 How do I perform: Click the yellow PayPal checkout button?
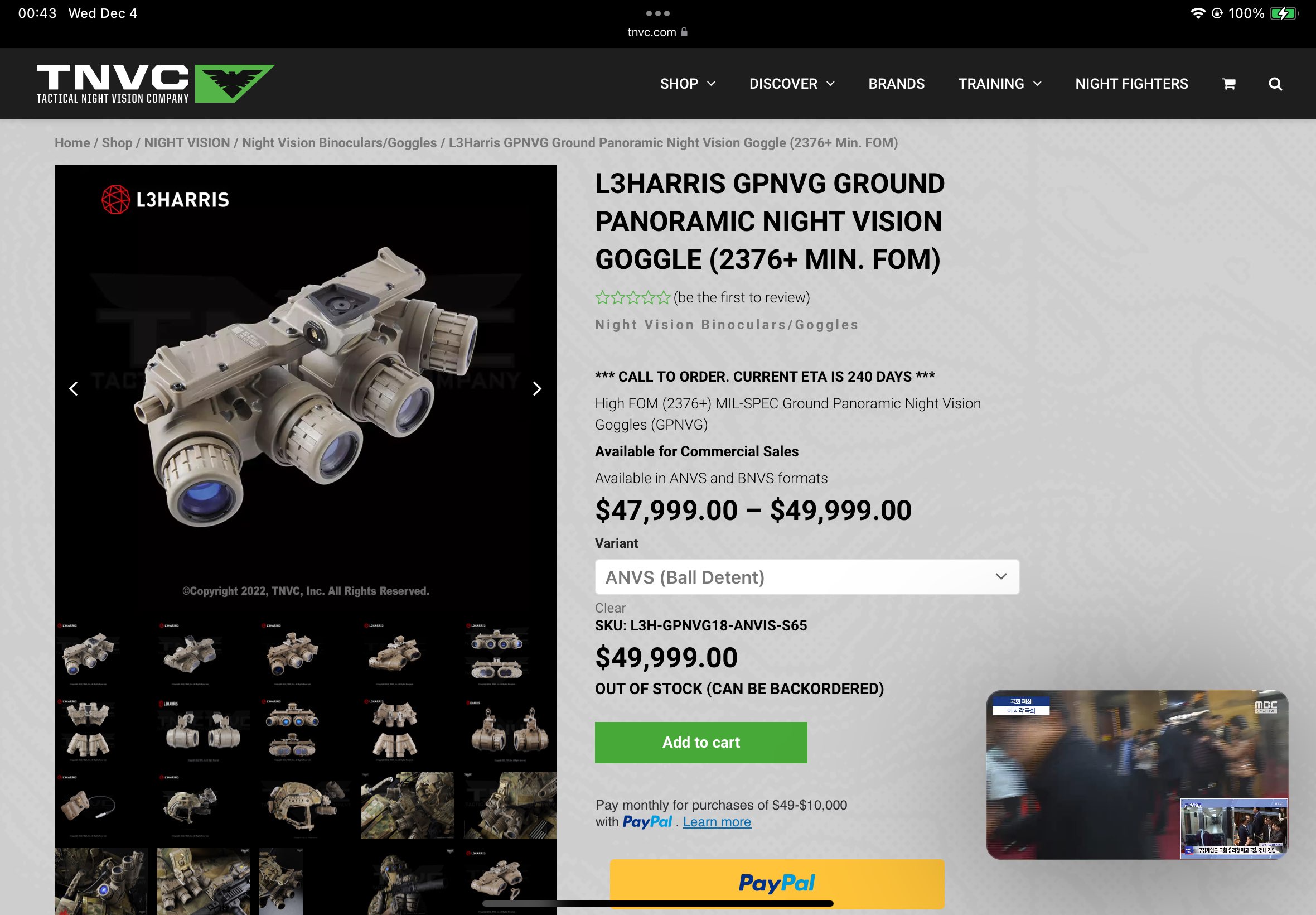click(777, 883)
